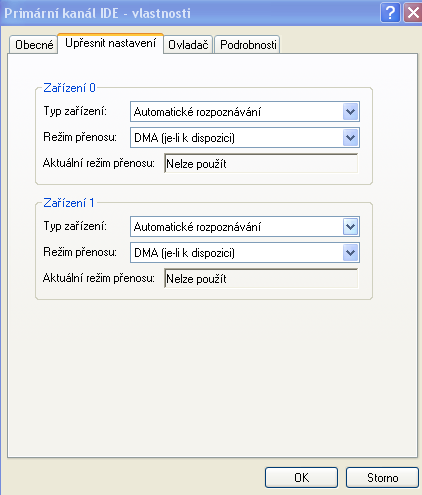Select the Upřesnit nastavení tab
This screenshot has height=495, width=422.
point(110,43)
